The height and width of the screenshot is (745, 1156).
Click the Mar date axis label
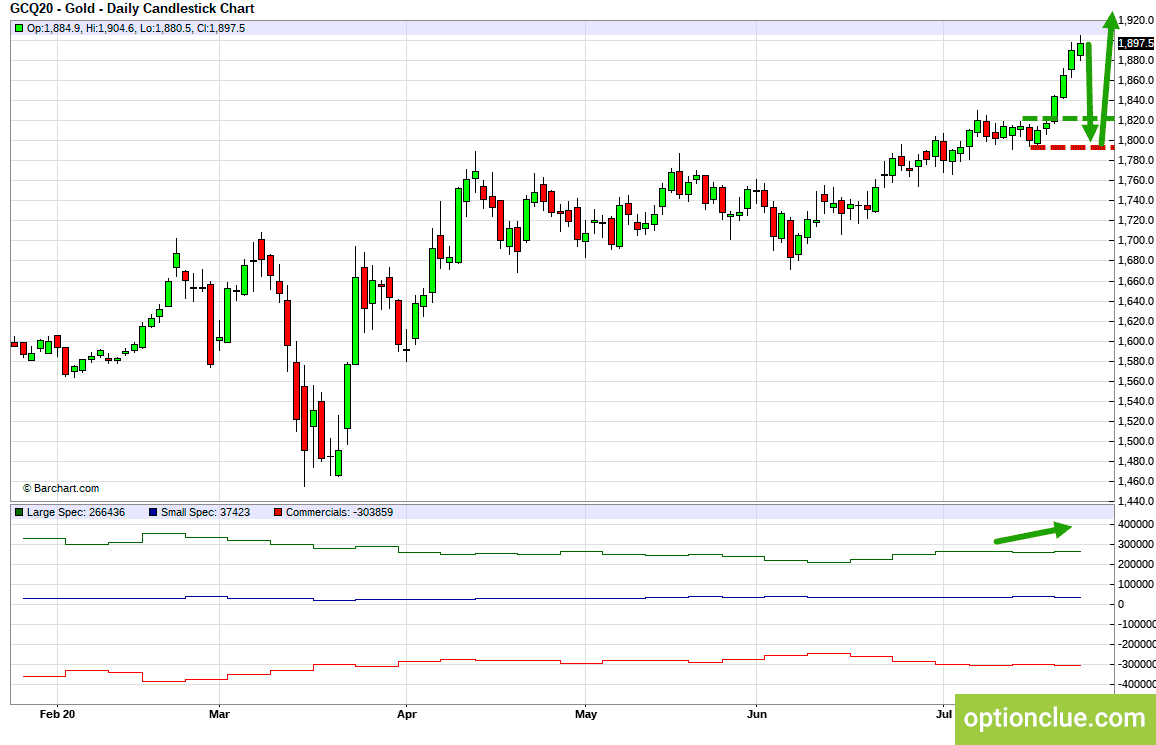220,714
